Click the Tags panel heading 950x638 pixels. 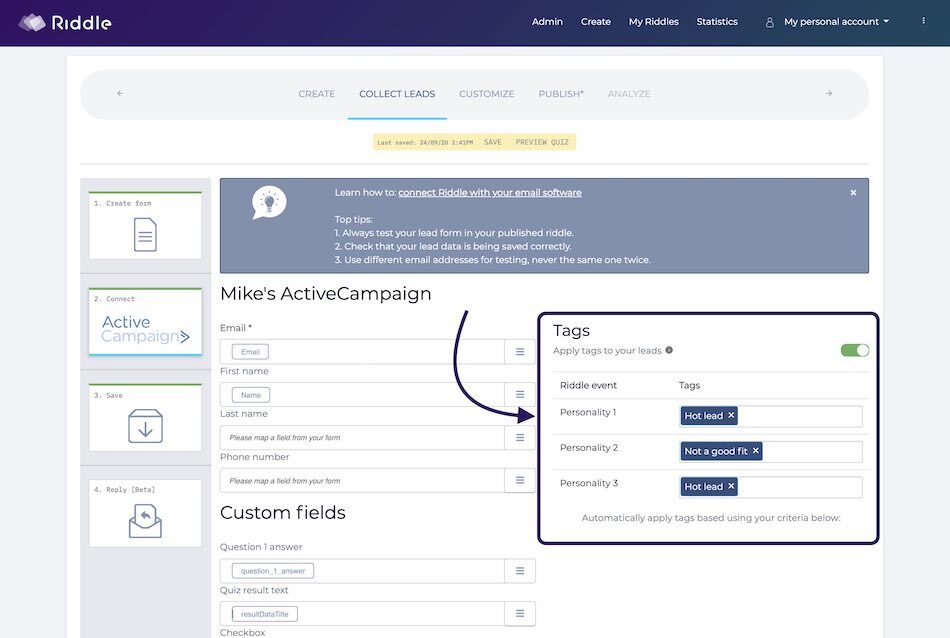[x=571, y=331]
